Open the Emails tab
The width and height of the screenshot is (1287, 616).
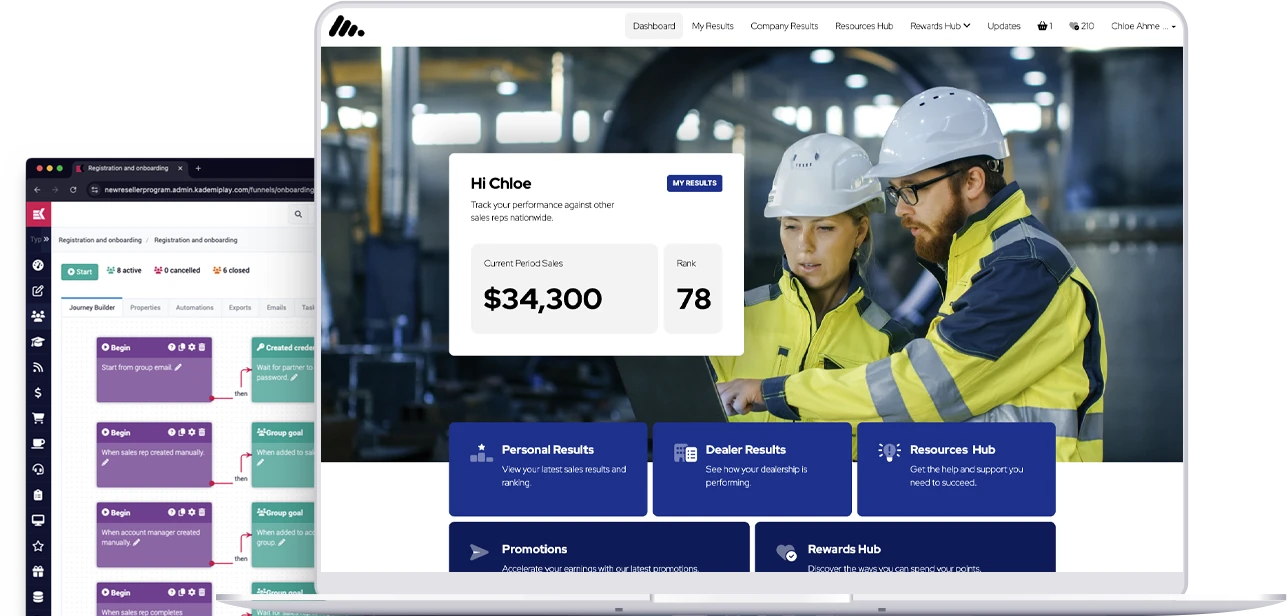276,308
